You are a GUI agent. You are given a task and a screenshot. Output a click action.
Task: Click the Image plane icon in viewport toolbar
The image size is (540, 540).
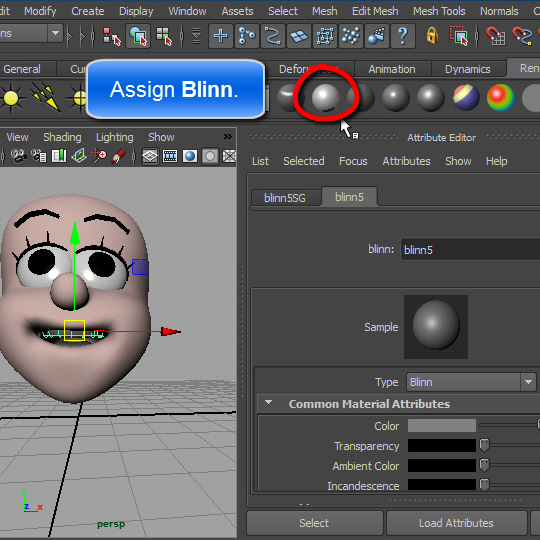79,156
